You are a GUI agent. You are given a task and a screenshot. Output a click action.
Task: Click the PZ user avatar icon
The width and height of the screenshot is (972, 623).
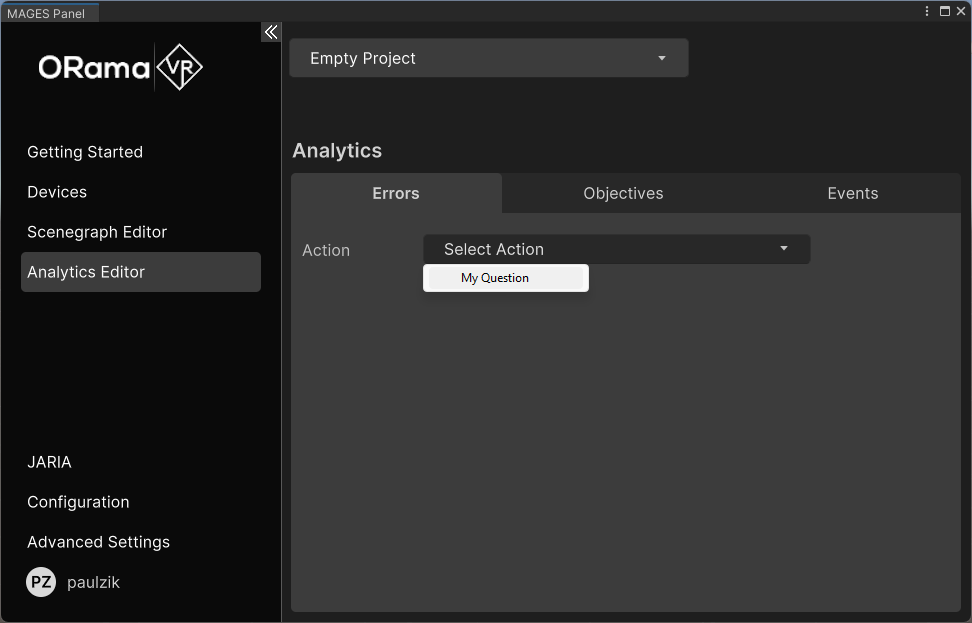click(x=40, y=582)
